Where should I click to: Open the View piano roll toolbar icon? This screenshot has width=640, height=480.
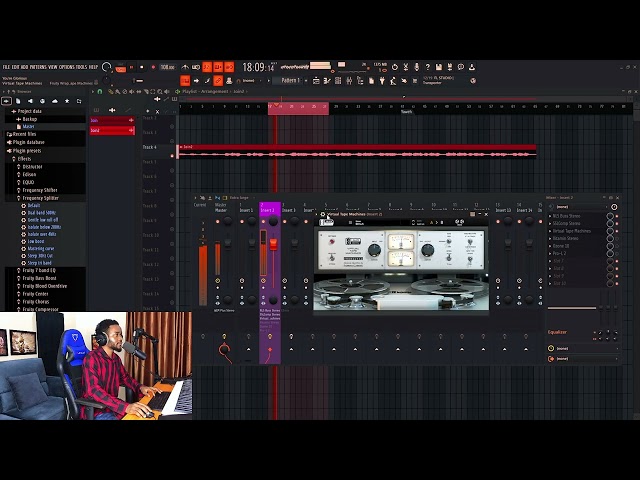coord(327,81)
